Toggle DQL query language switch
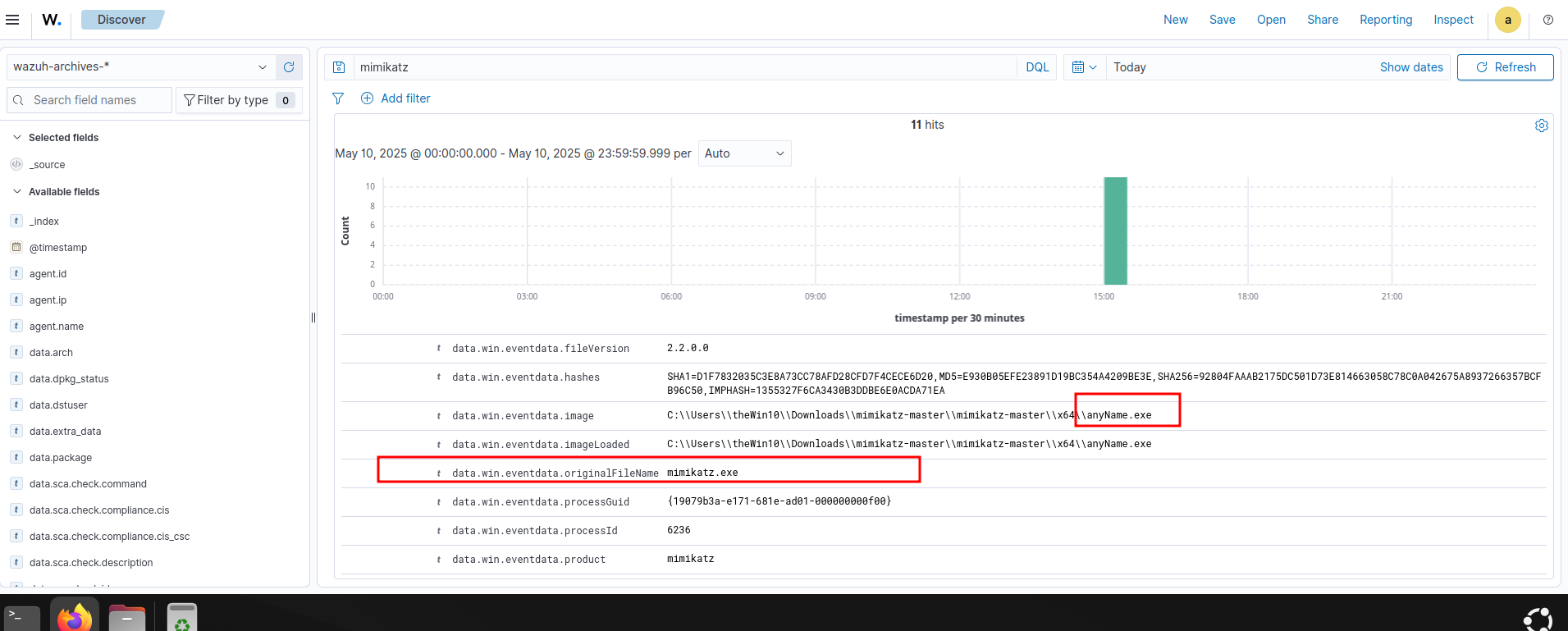The height and width of the screenshot is (631, 1568). point(1037,67)
